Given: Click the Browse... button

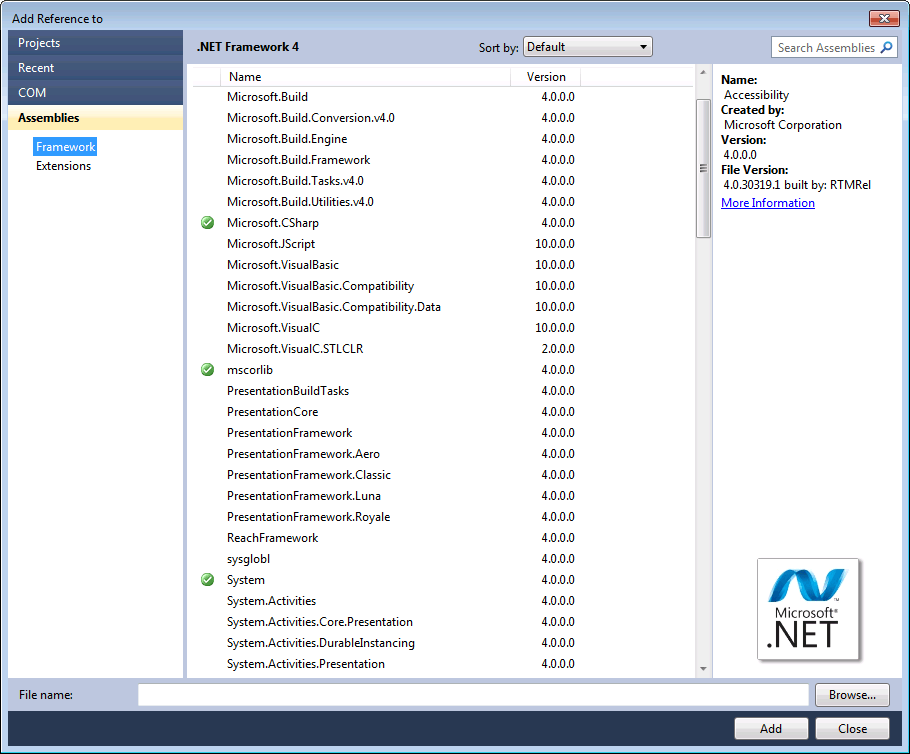Looking at the screenshot, I should pyautogui.click(x=852, y=695).
